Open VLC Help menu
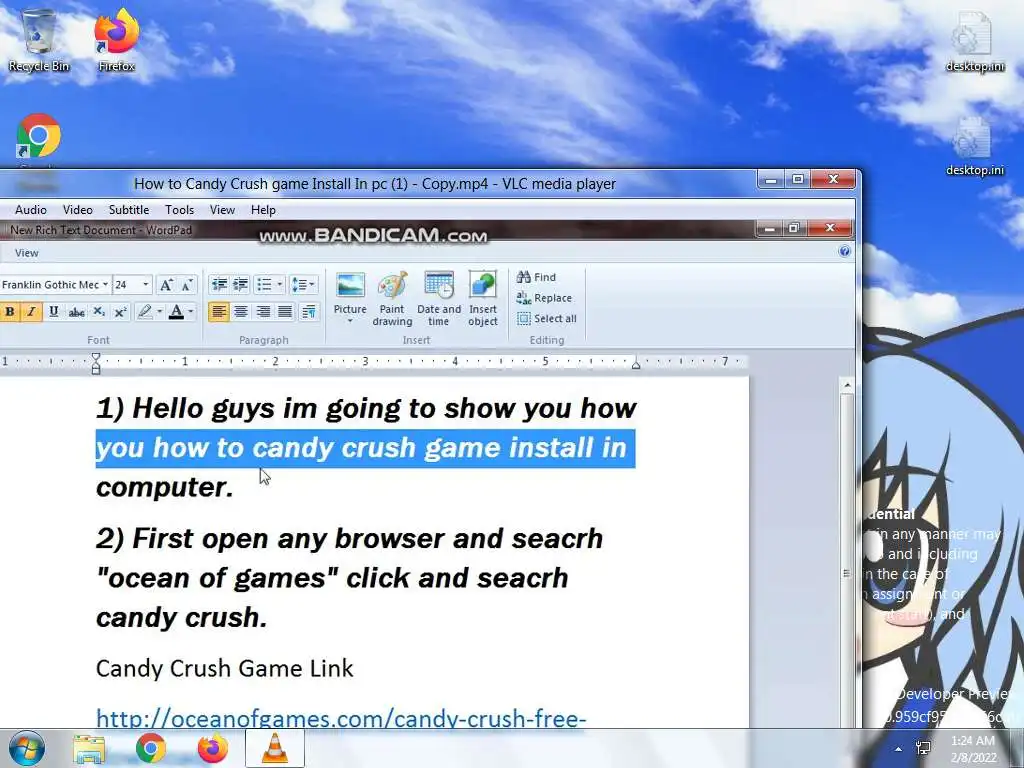 pos(263,210)
